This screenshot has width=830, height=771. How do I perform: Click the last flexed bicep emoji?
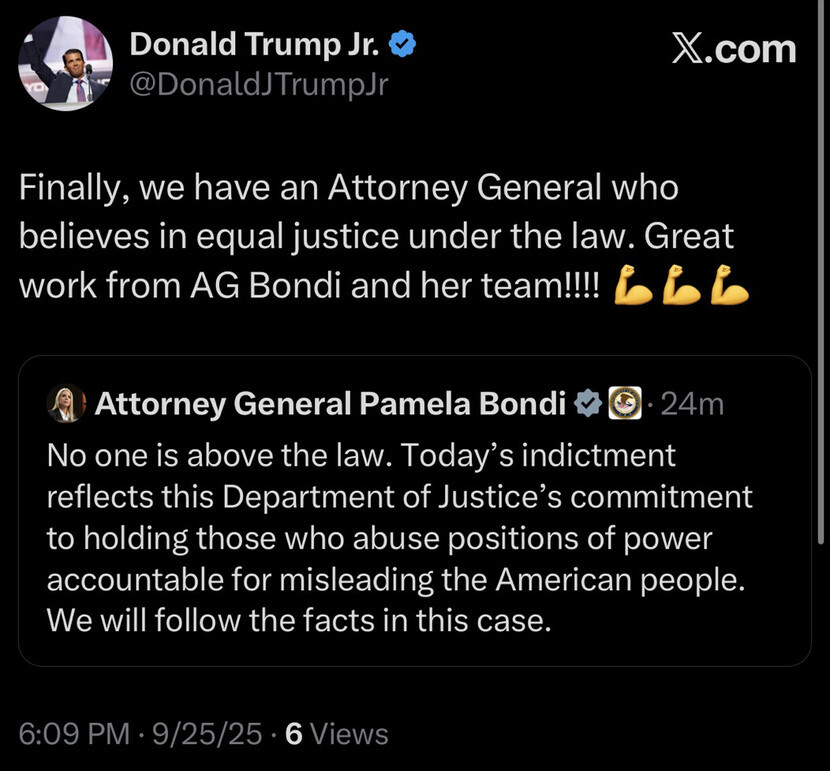(731, 287)
